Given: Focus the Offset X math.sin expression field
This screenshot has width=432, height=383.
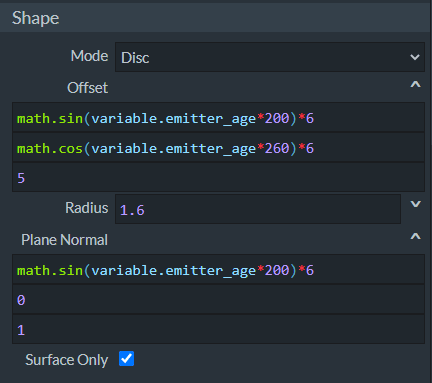Looking at the screenshot, I should pos(218,118).
